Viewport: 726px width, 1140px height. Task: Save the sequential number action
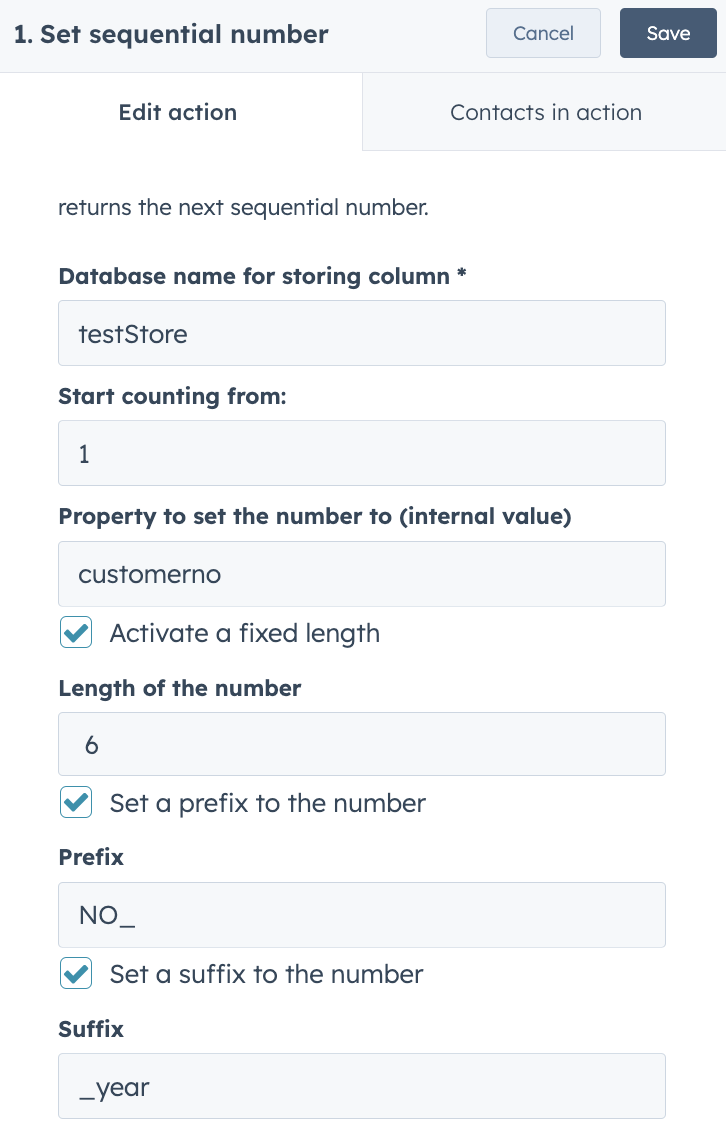(x=668, y=34)
